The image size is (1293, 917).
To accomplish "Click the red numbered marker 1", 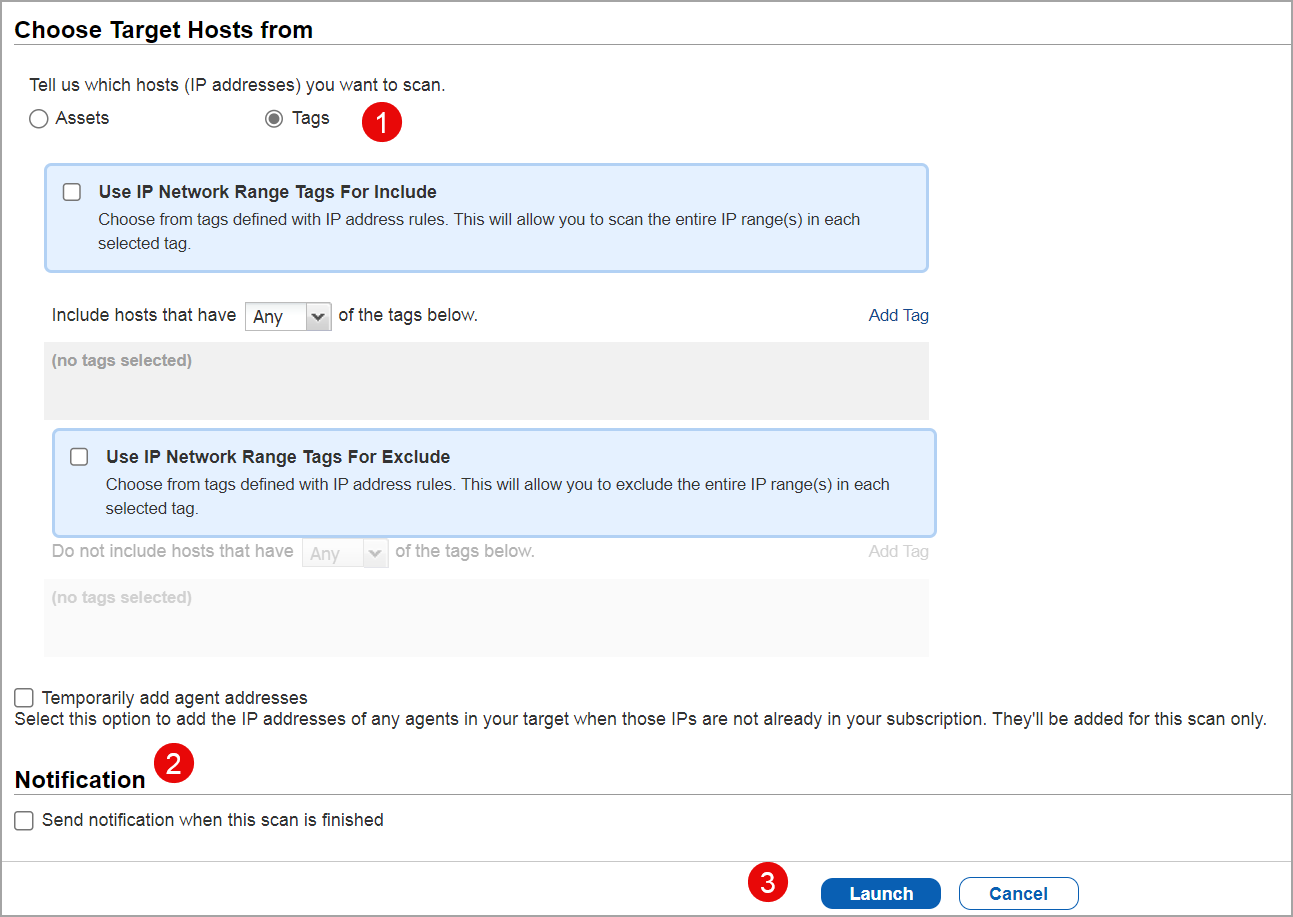I will (x=381, y=122).
